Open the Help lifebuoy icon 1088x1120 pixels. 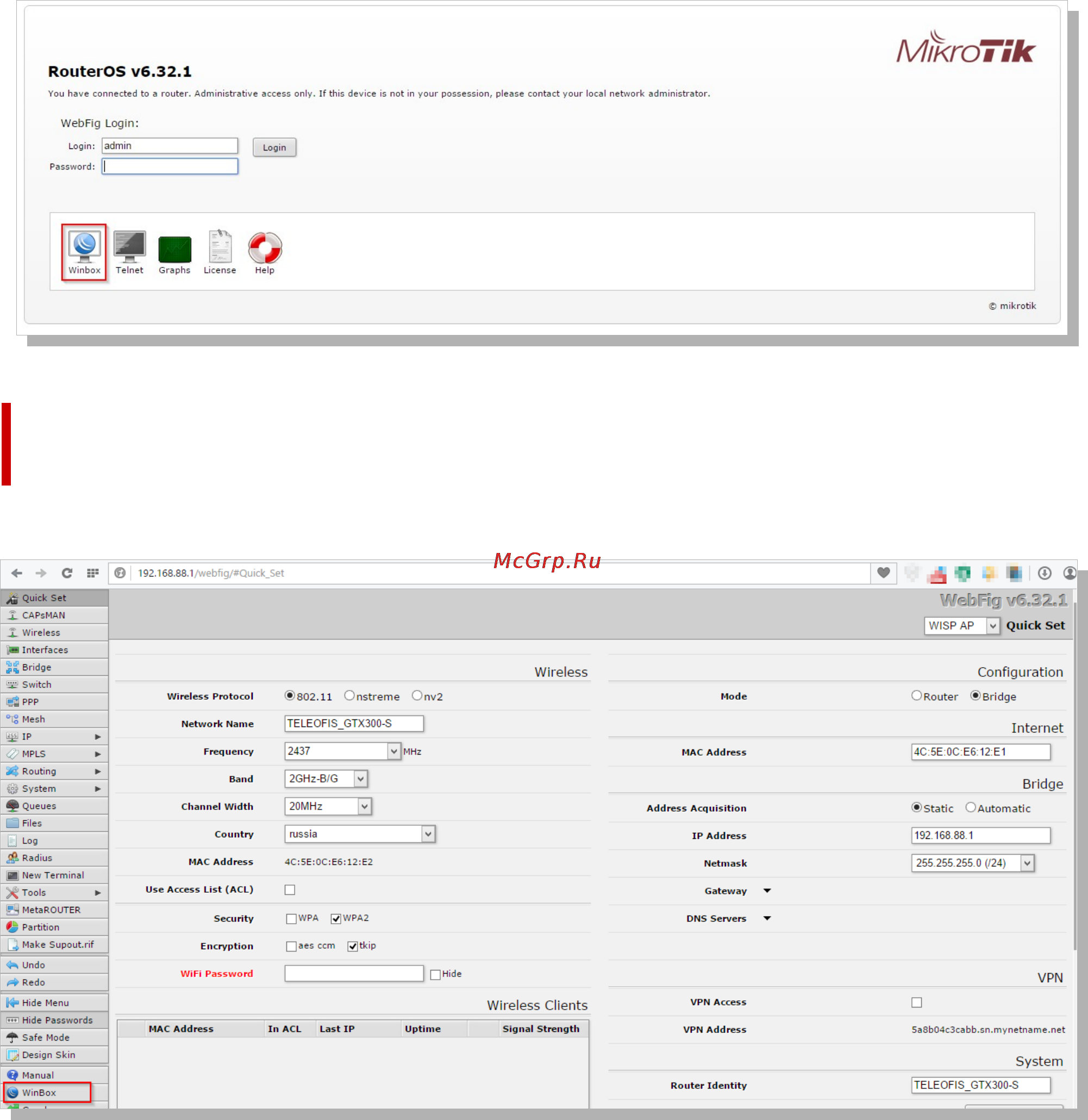(265, 253)
